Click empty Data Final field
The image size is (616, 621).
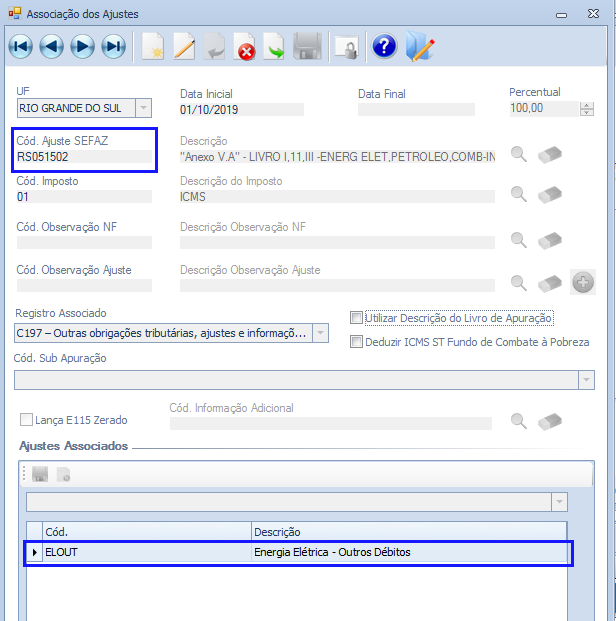[x=416, y=109]
